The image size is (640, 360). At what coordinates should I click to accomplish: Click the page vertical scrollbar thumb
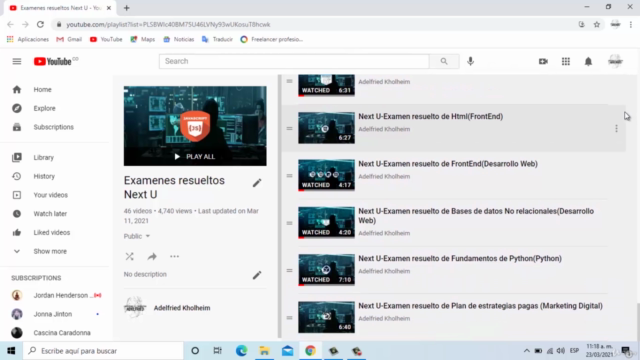[x=637, y=322]
